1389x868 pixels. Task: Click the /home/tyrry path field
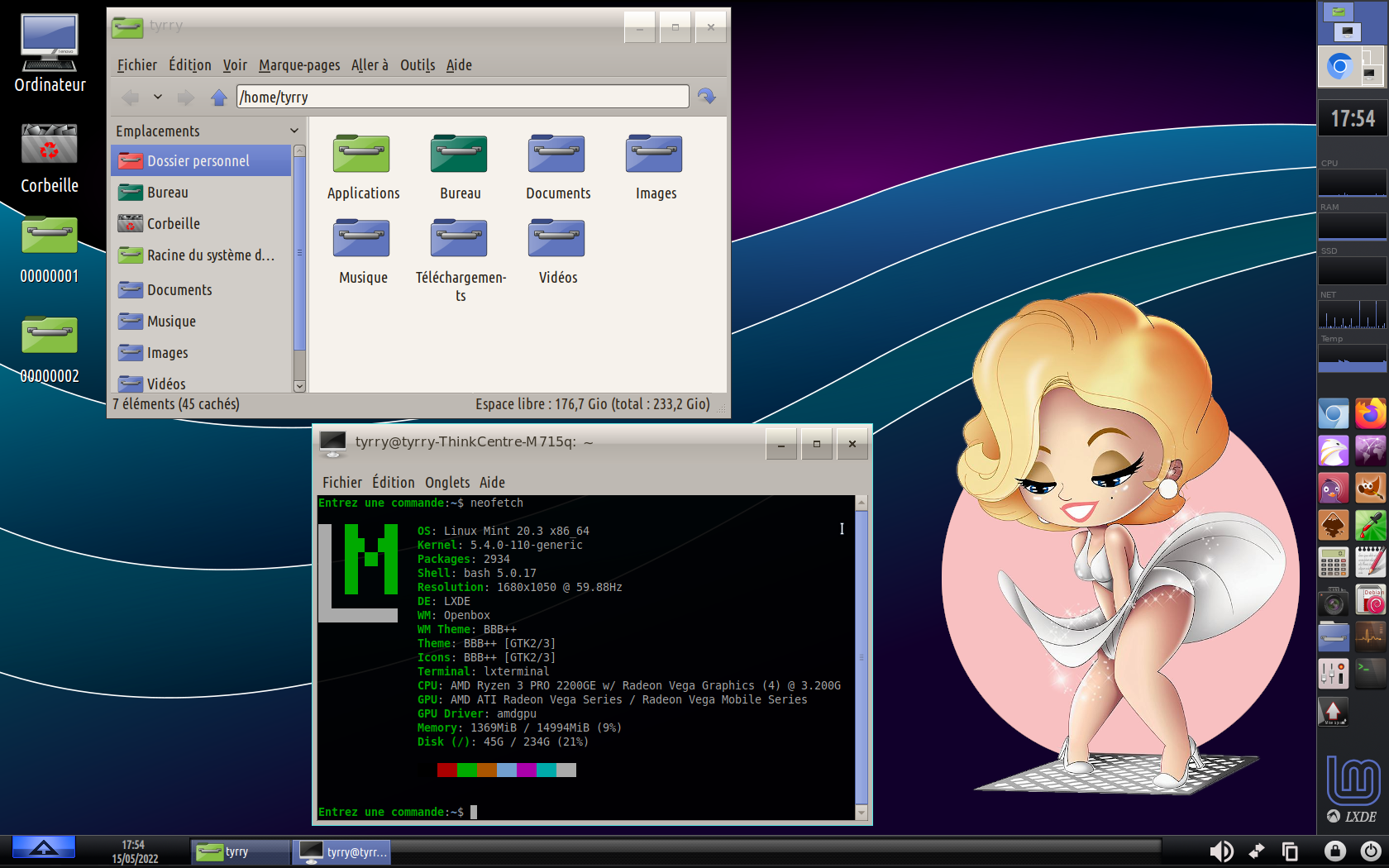463,97
